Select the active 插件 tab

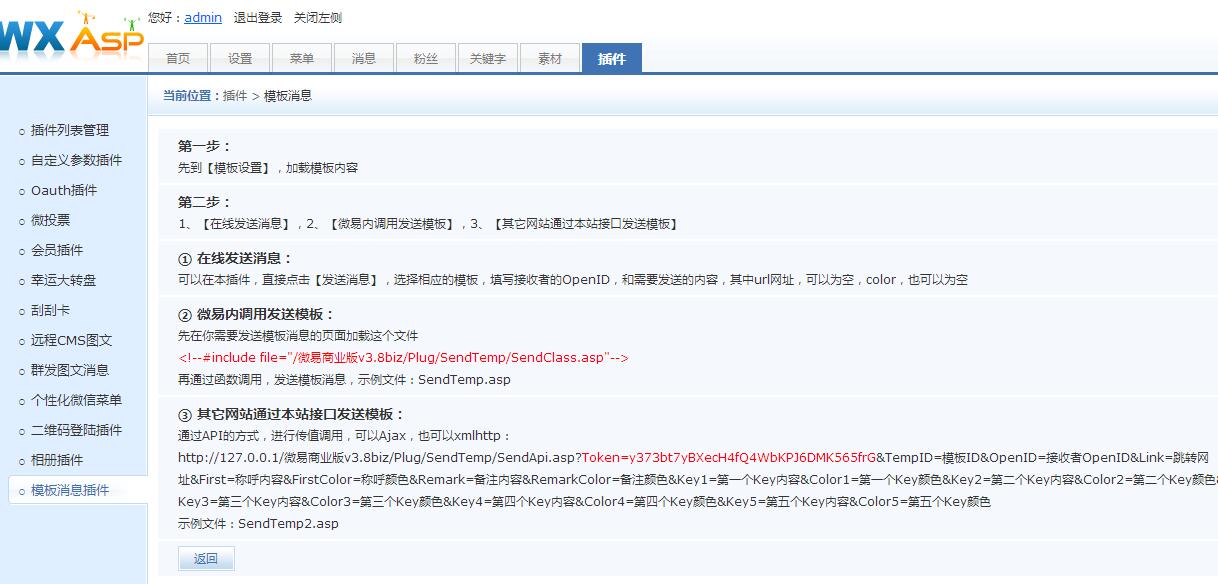tap(612, 58)
